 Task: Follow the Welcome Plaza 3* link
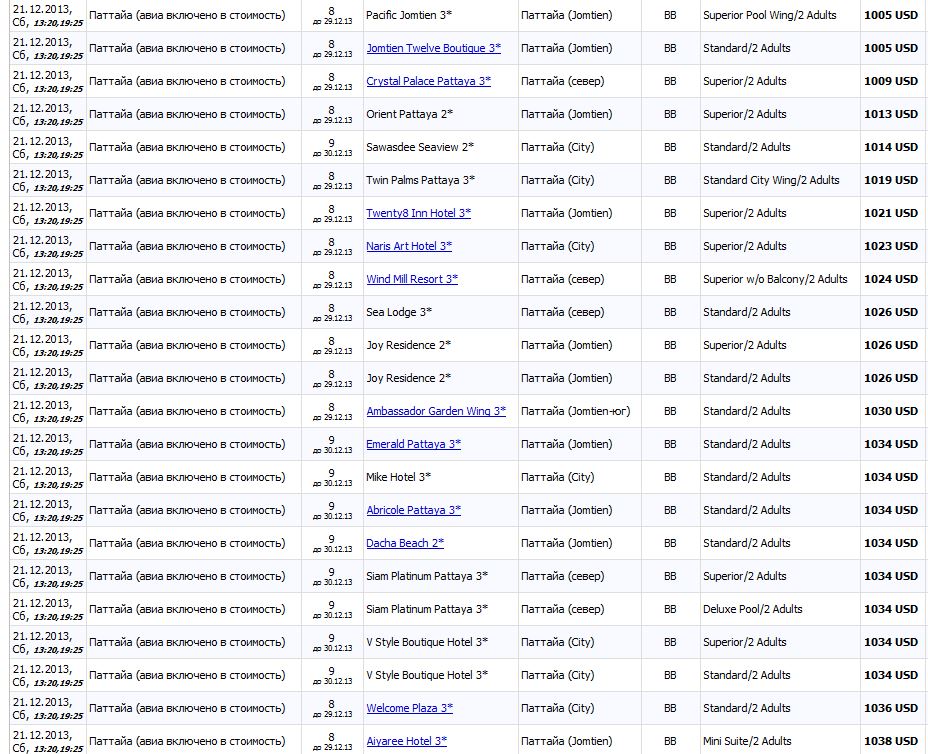point(409,708)
